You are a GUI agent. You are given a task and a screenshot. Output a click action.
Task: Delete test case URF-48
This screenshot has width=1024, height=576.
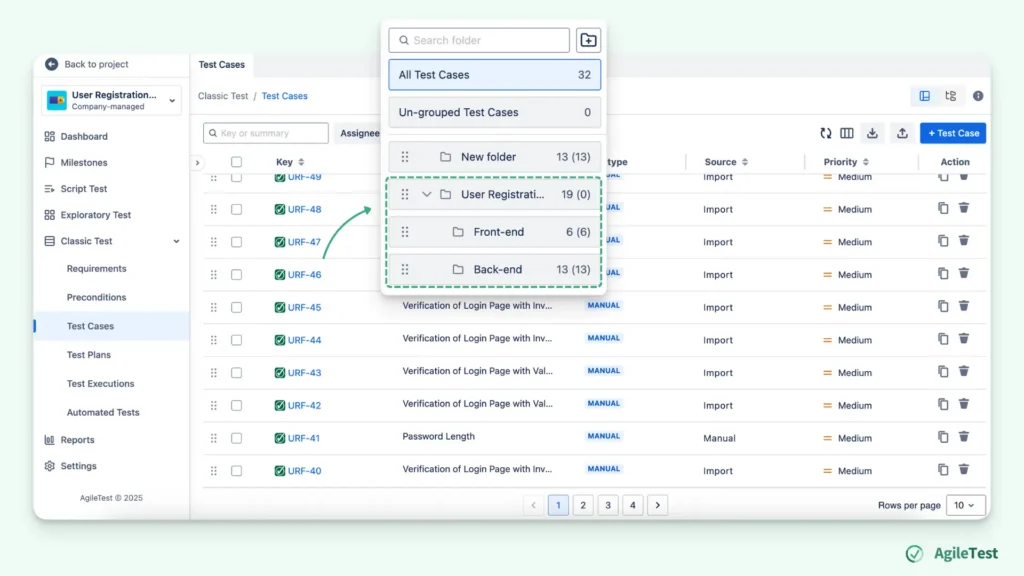coord(963,208)
